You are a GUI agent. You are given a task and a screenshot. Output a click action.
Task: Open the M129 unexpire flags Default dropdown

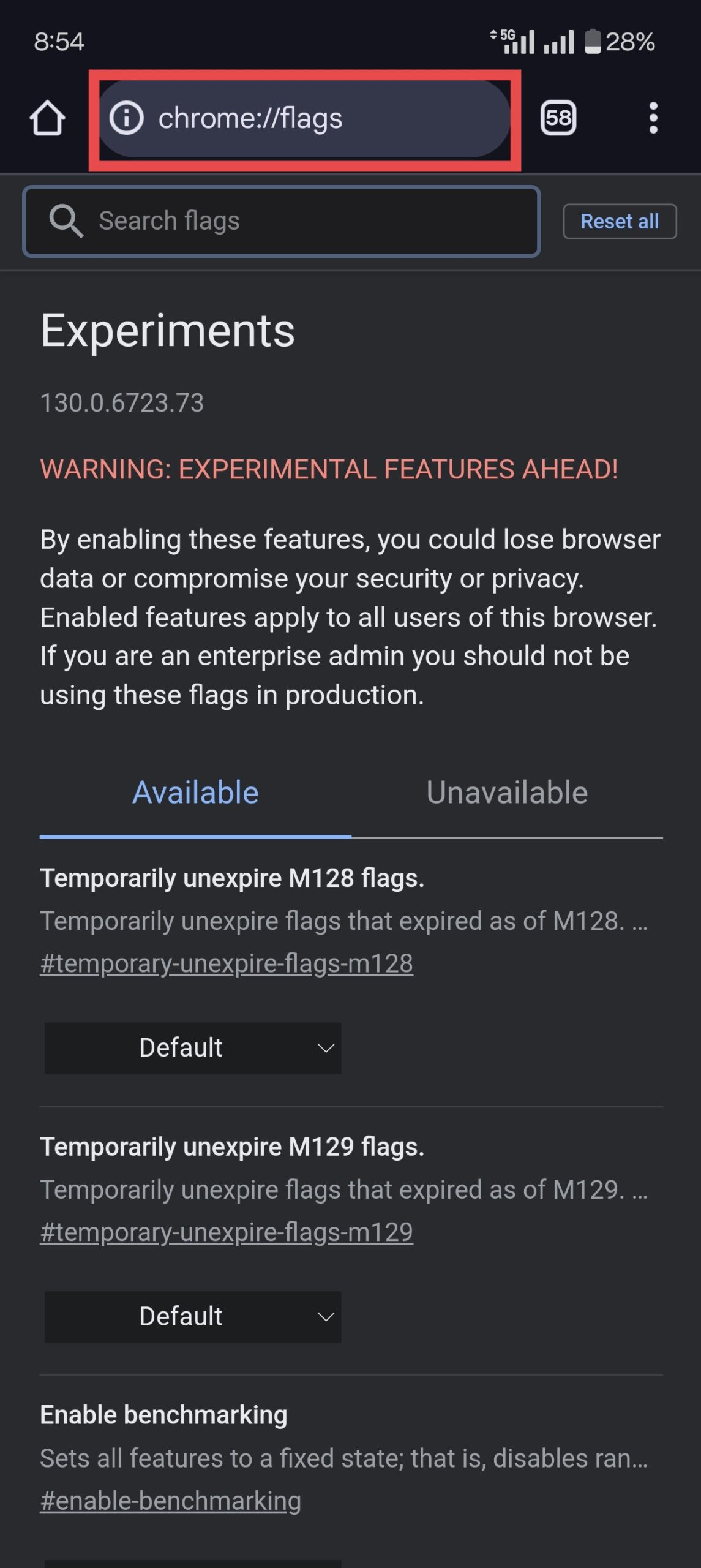pyautogui.click(x=193, y=1317)
